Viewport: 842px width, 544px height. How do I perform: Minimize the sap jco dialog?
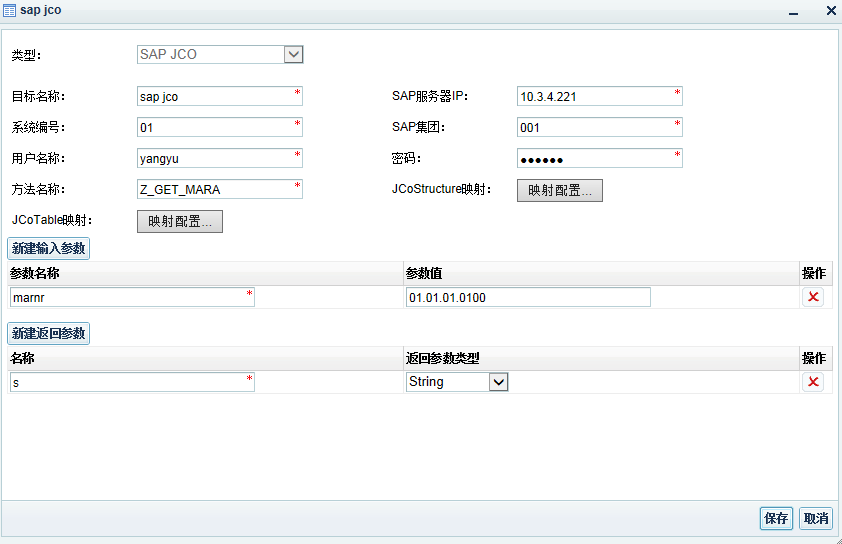click(793, 11)
